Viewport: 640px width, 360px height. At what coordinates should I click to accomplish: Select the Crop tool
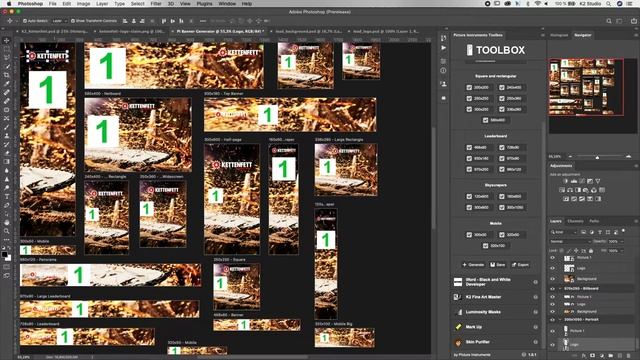(x=7, y=75)
